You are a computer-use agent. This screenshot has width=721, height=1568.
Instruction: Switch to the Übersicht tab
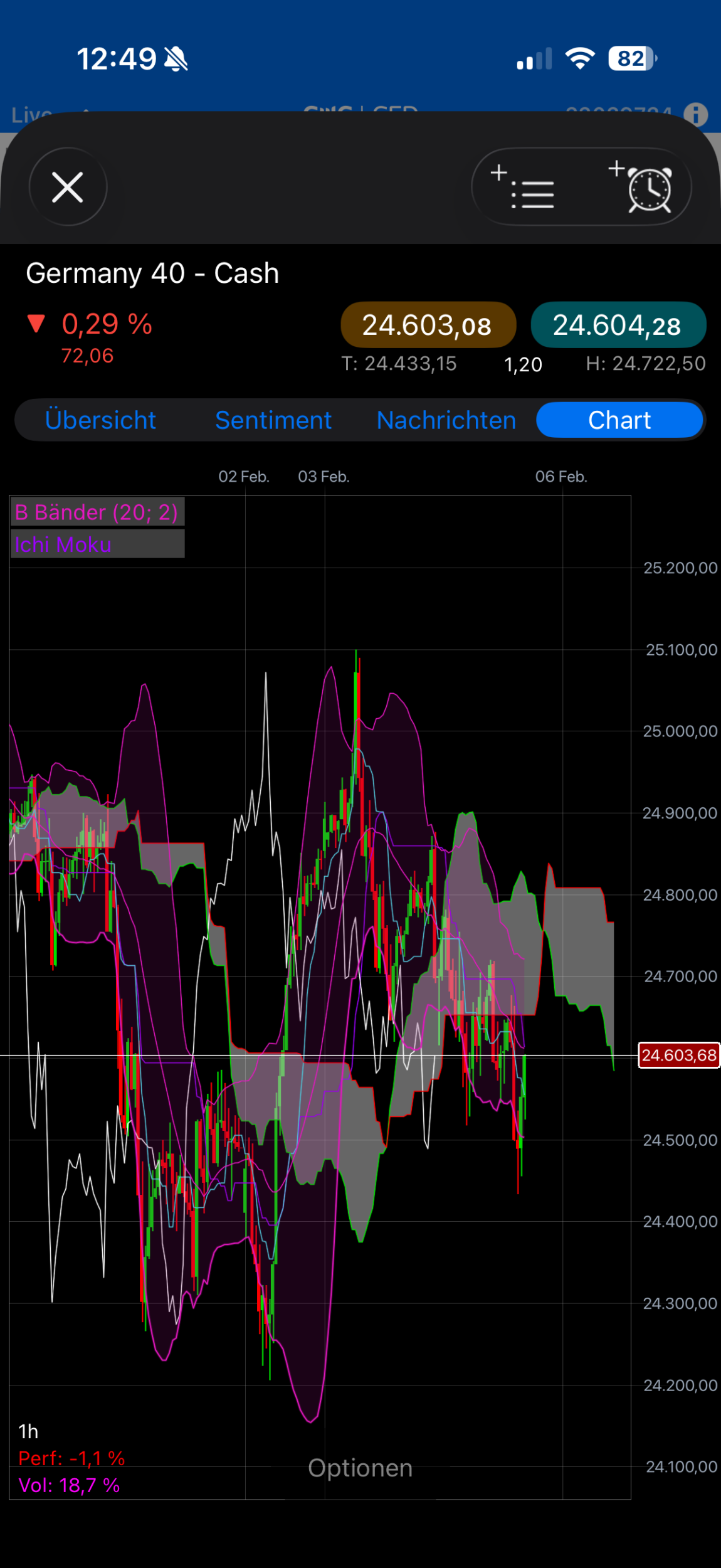(100, 420)
